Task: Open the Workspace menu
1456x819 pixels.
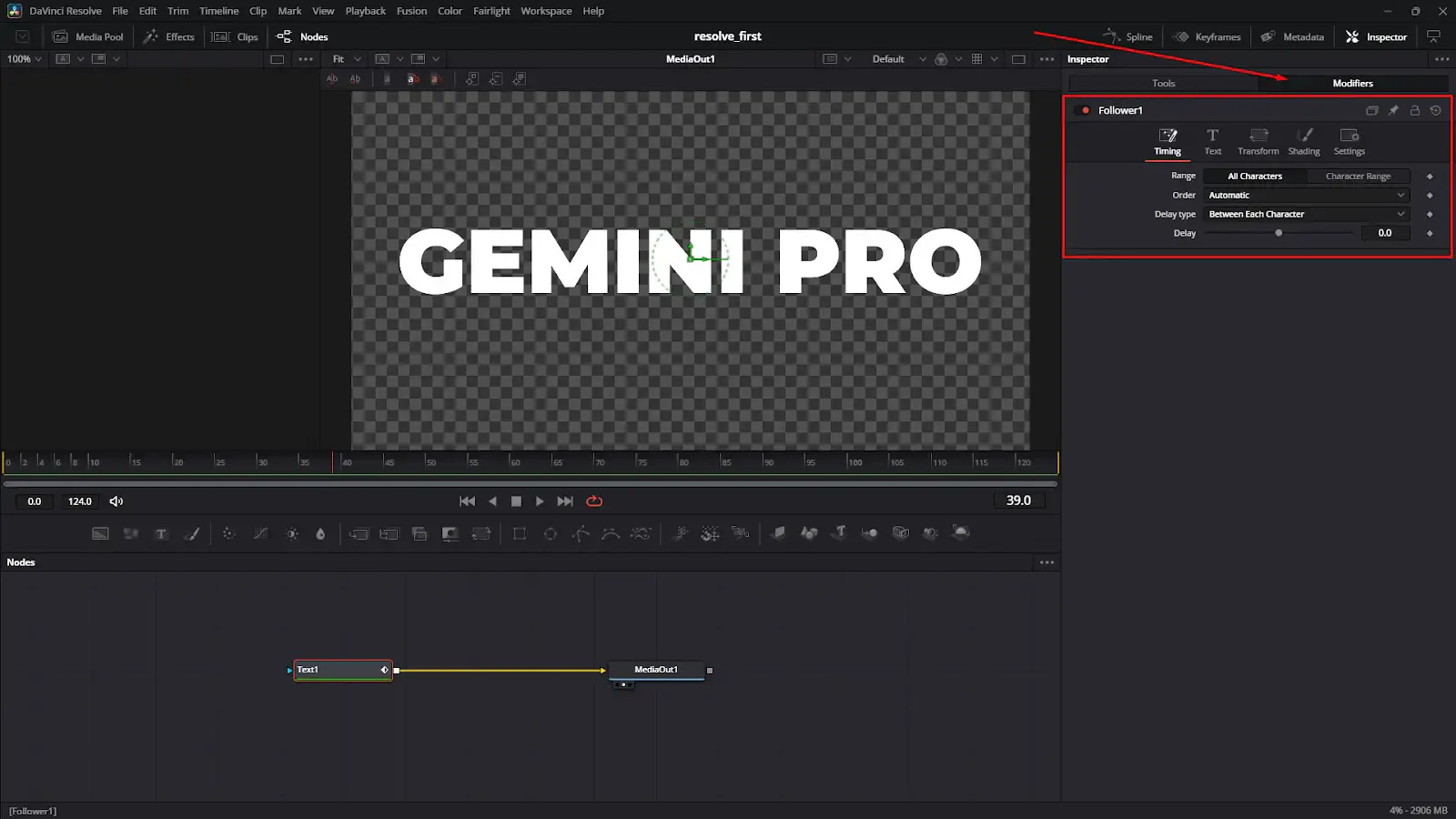Action: coord(546,11)
